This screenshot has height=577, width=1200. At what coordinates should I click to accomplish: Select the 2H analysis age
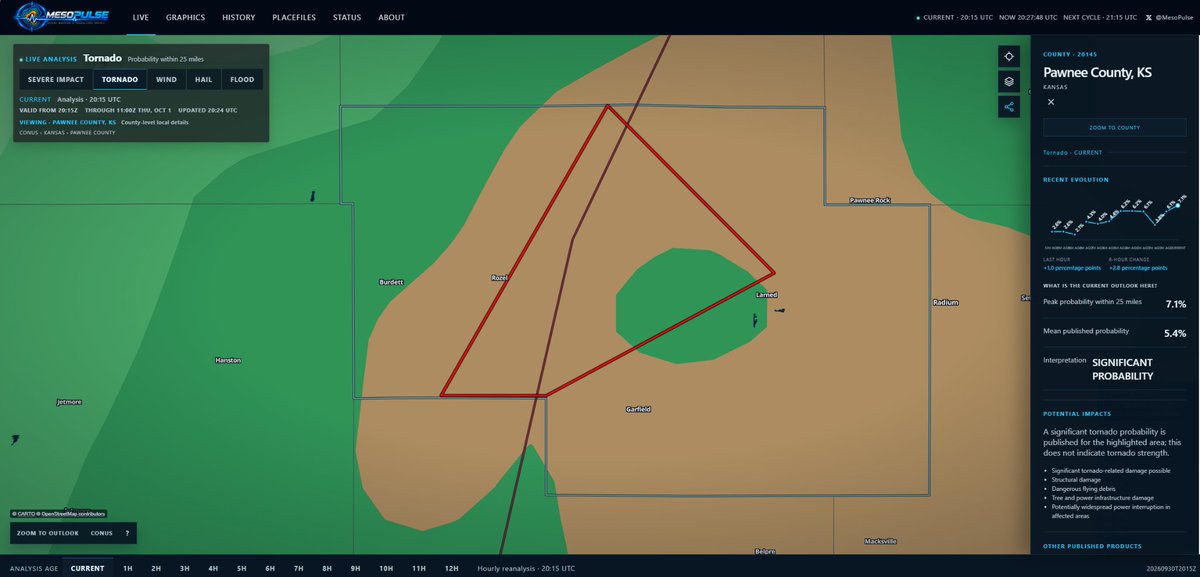tap(156, 568)
